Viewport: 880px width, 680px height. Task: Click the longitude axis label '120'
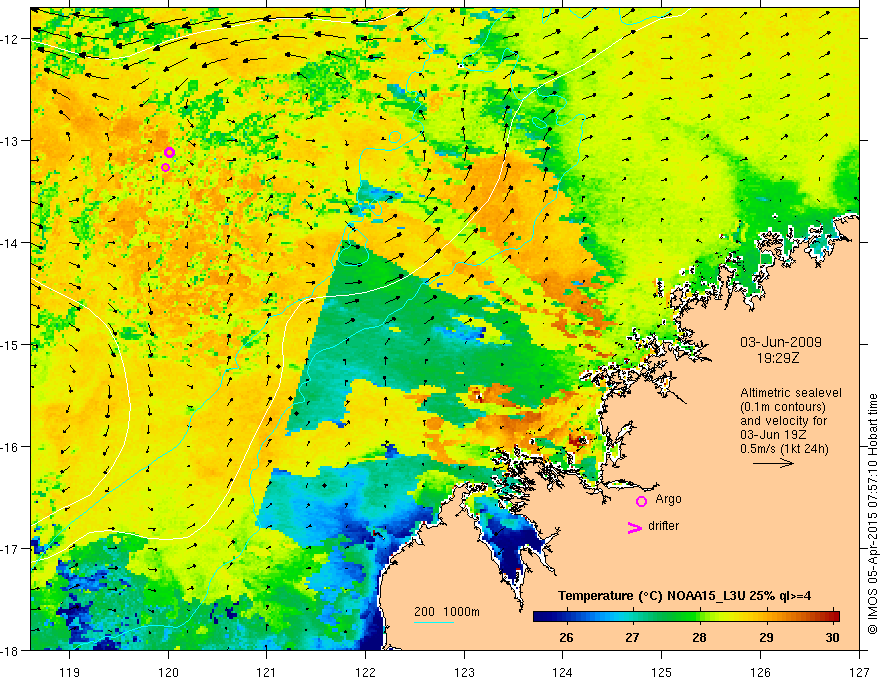point(168,672)
